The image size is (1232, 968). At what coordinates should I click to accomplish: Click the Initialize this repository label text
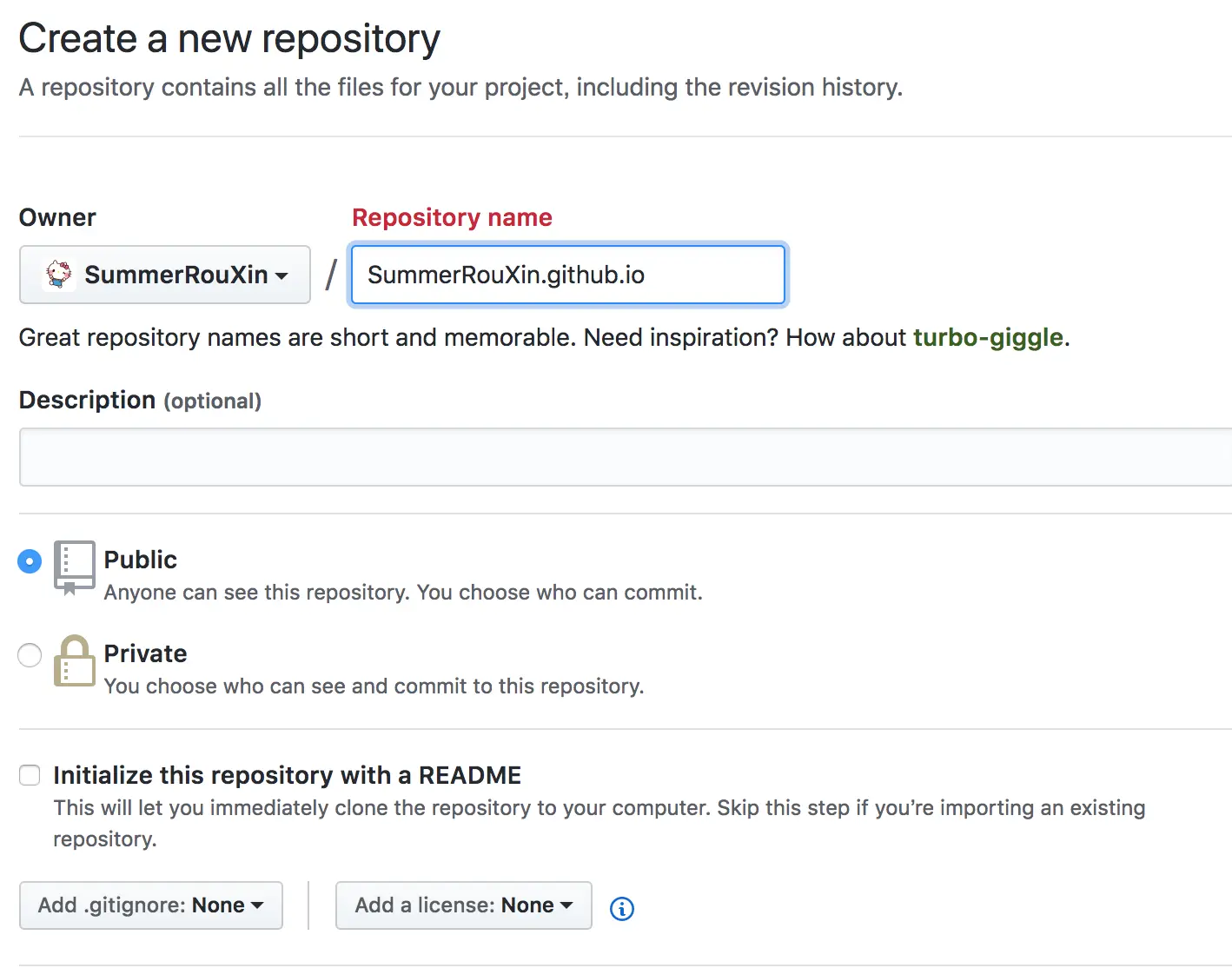pos(287,775)
